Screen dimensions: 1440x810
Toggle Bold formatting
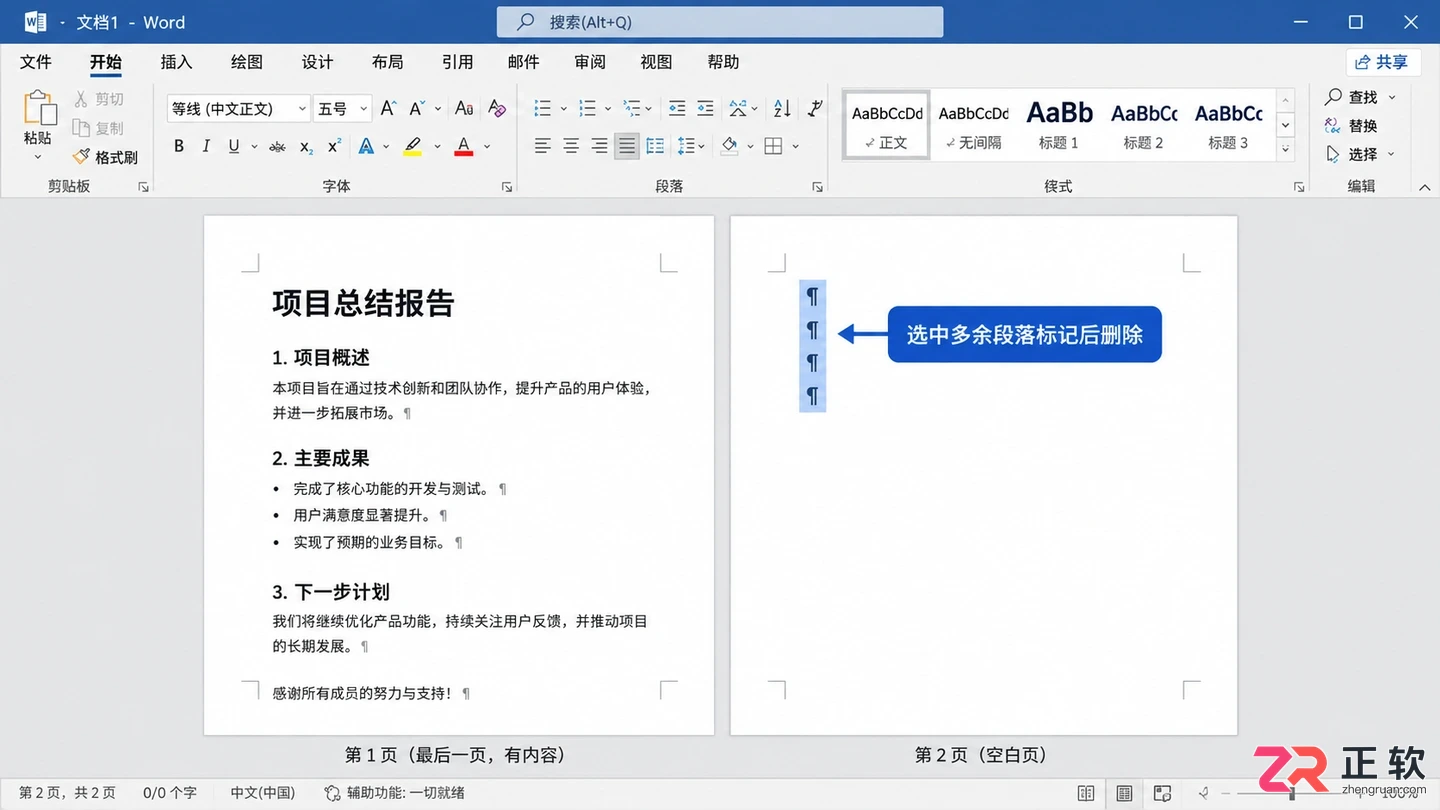pyautogui.click(x=179, y=147)
